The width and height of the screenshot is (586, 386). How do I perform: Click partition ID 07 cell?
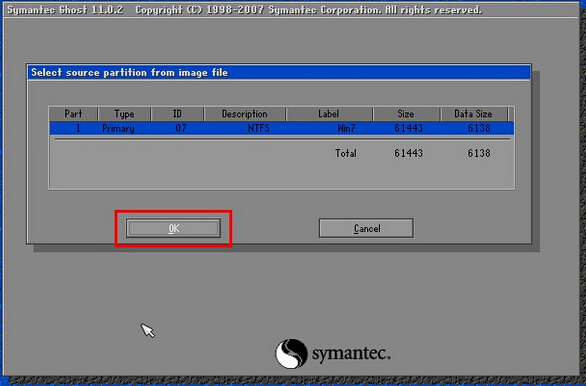[x=181, y=128]
